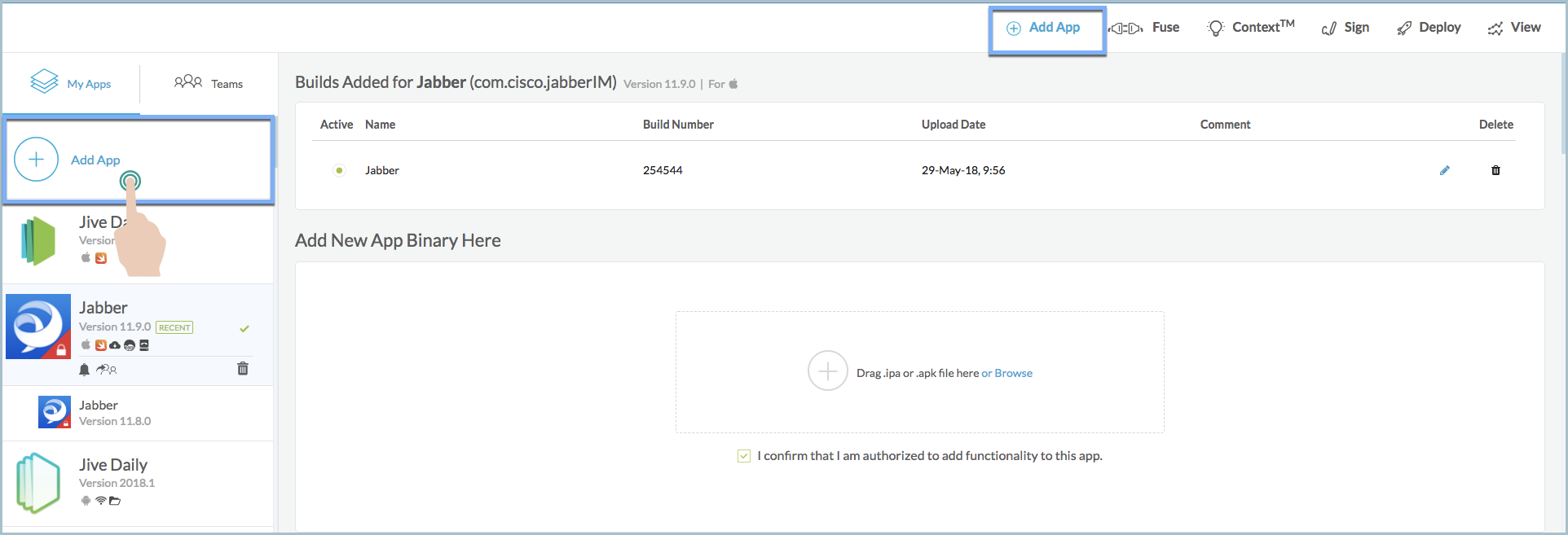Viewport: 1568px width, 535px height.
Task: Click the plus circle in the drop zone
Action: pos(828,371)
